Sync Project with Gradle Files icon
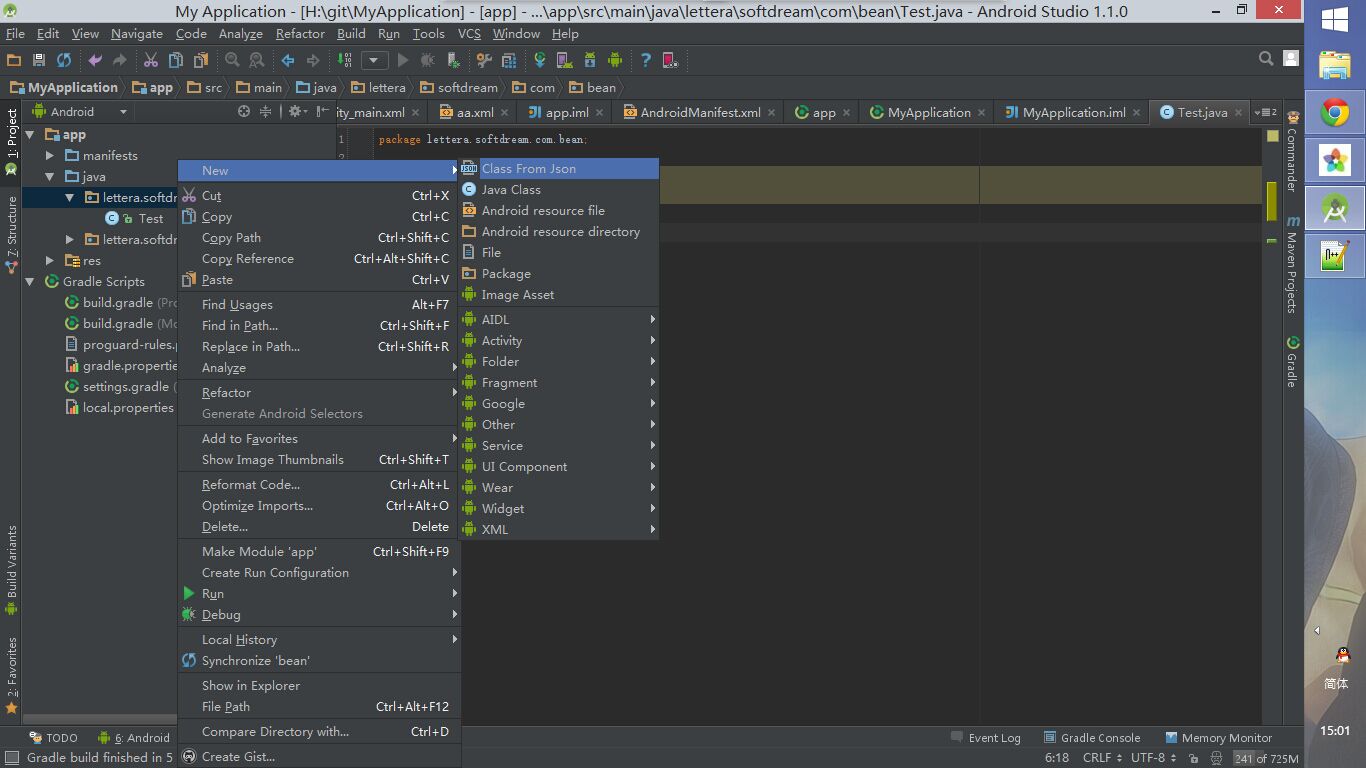The width and height of the screenshot is (1366, 768). tap(540, 60)
